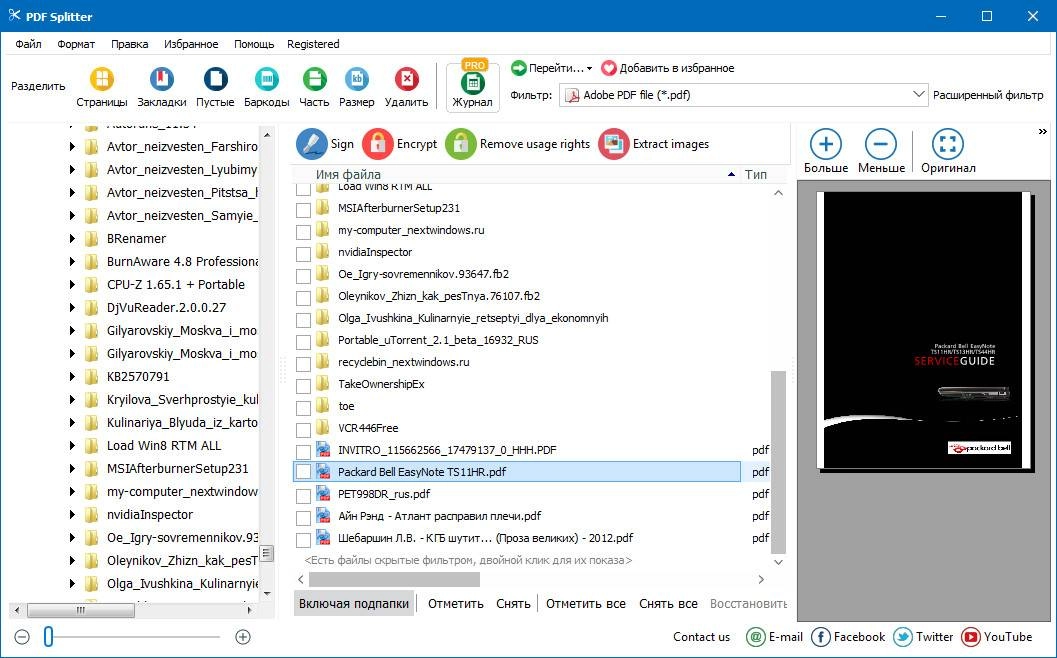Open the Формат menu
The height and width of the screenshot is (658, 1057).
(76, 44)
